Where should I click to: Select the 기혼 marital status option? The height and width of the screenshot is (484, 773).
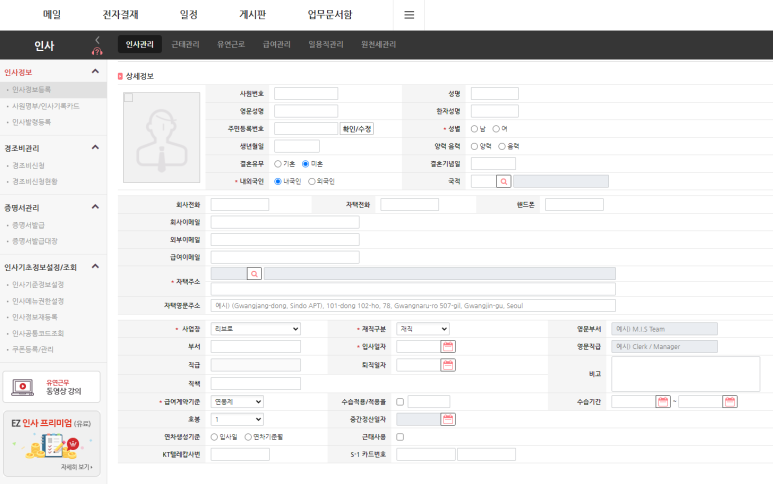(x=278, y=164)
